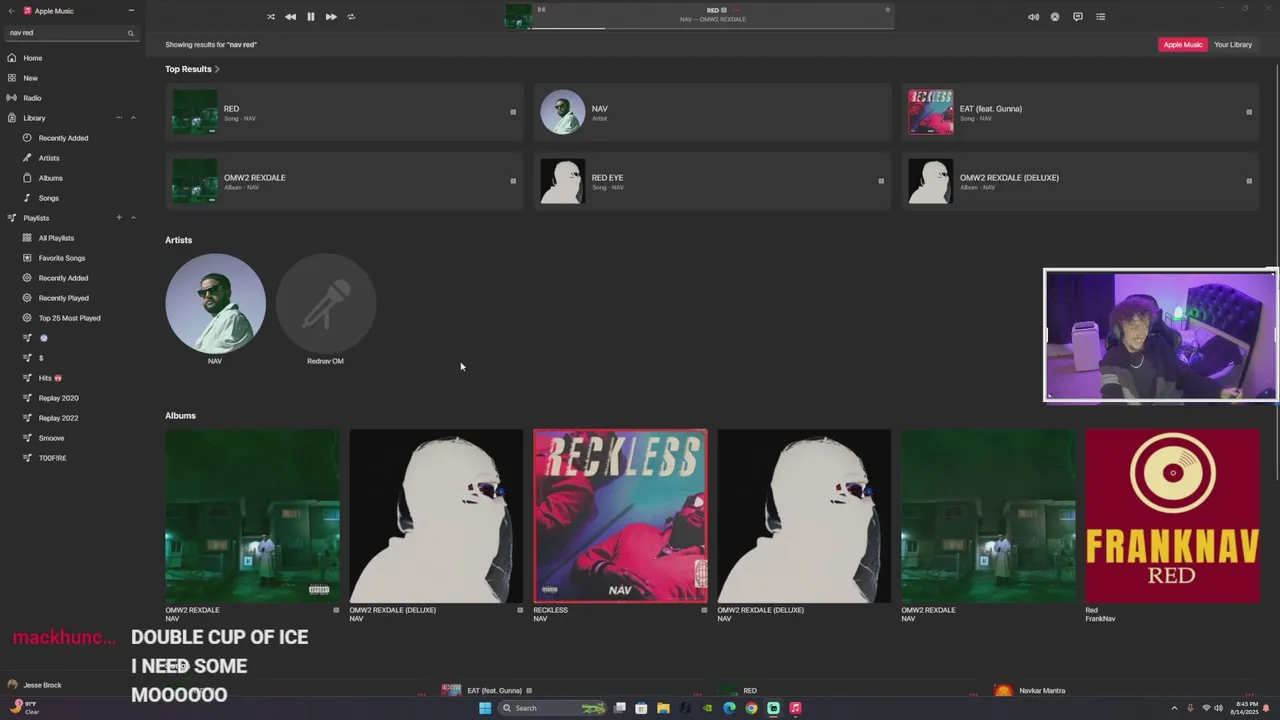Open NAV circular artist photo

point(215,303)
